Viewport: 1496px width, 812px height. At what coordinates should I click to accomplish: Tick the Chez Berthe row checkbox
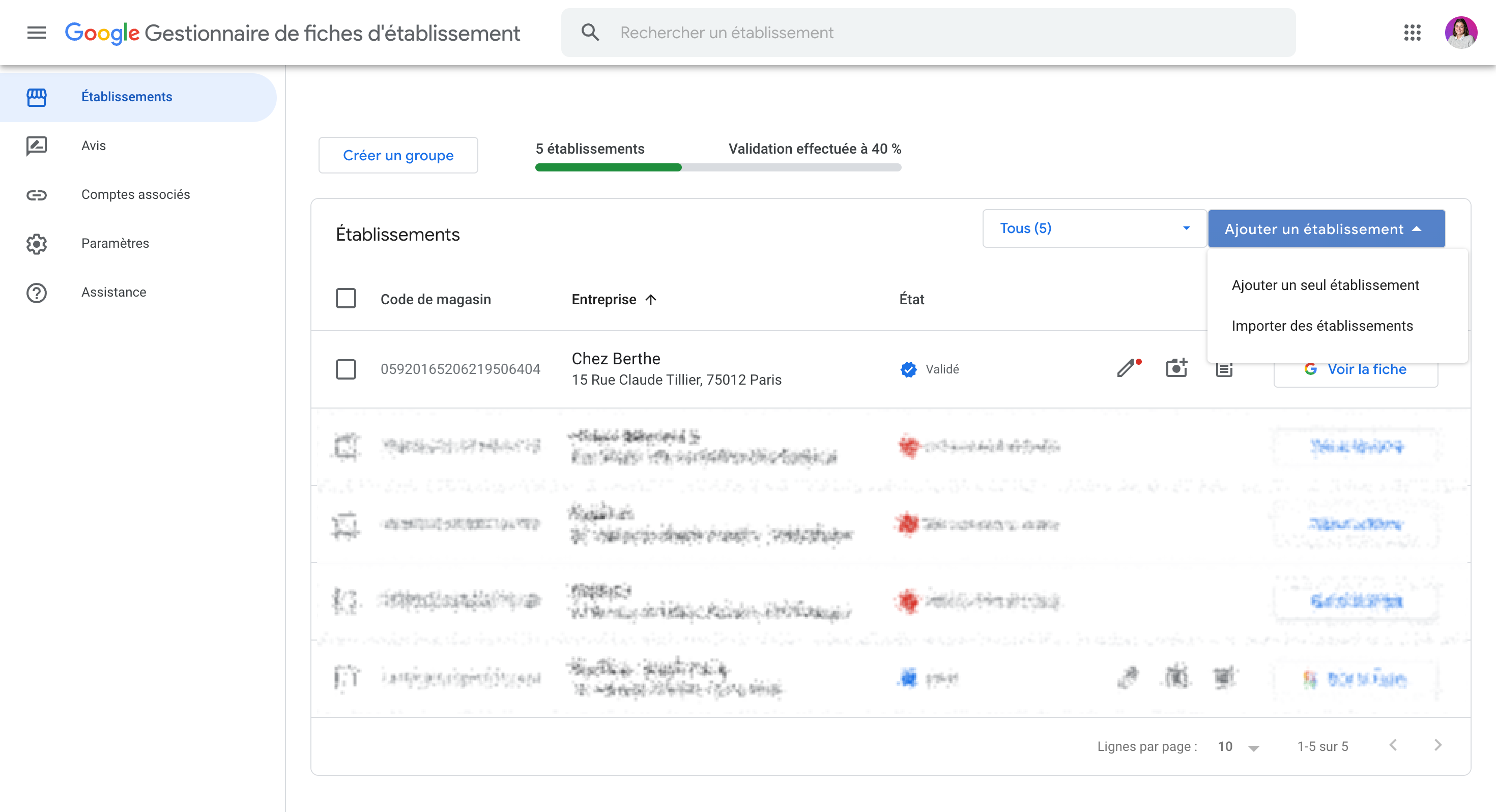point(346,369)
